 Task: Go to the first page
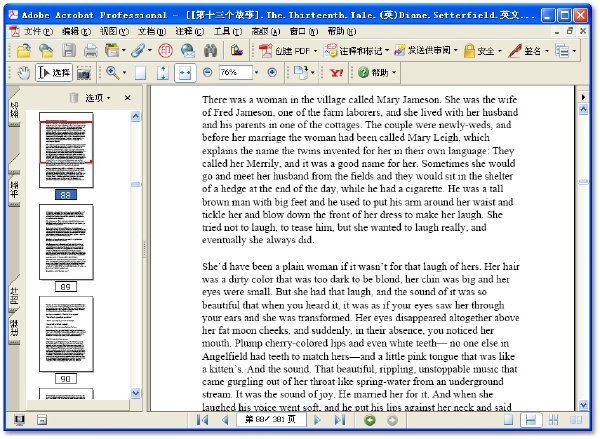point(202,420)
